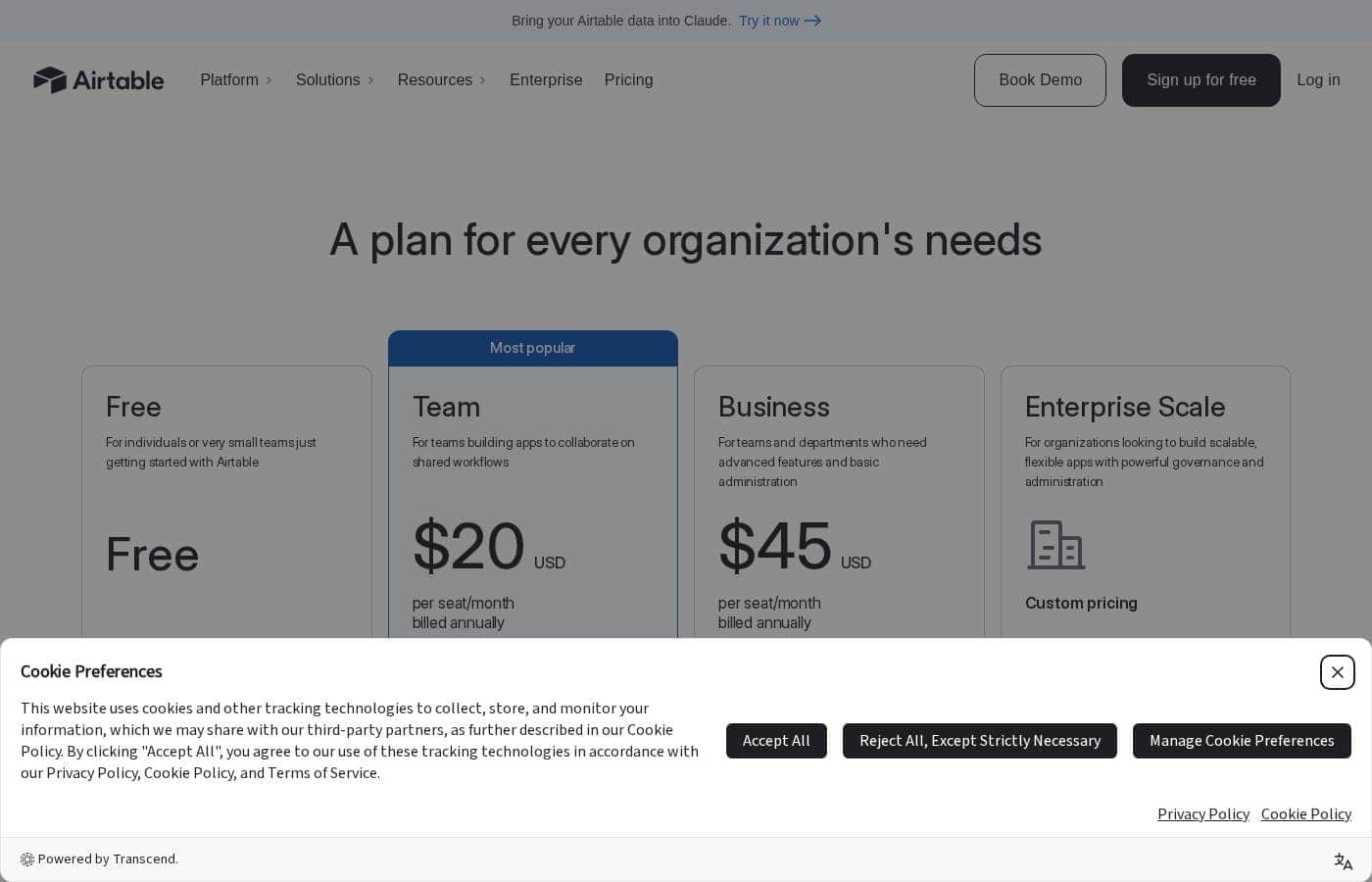This screenshot has width=1372, height=882.
Task: Open the Cookie Policy link
Action: pyautogui.click(x=1306, y=814)
